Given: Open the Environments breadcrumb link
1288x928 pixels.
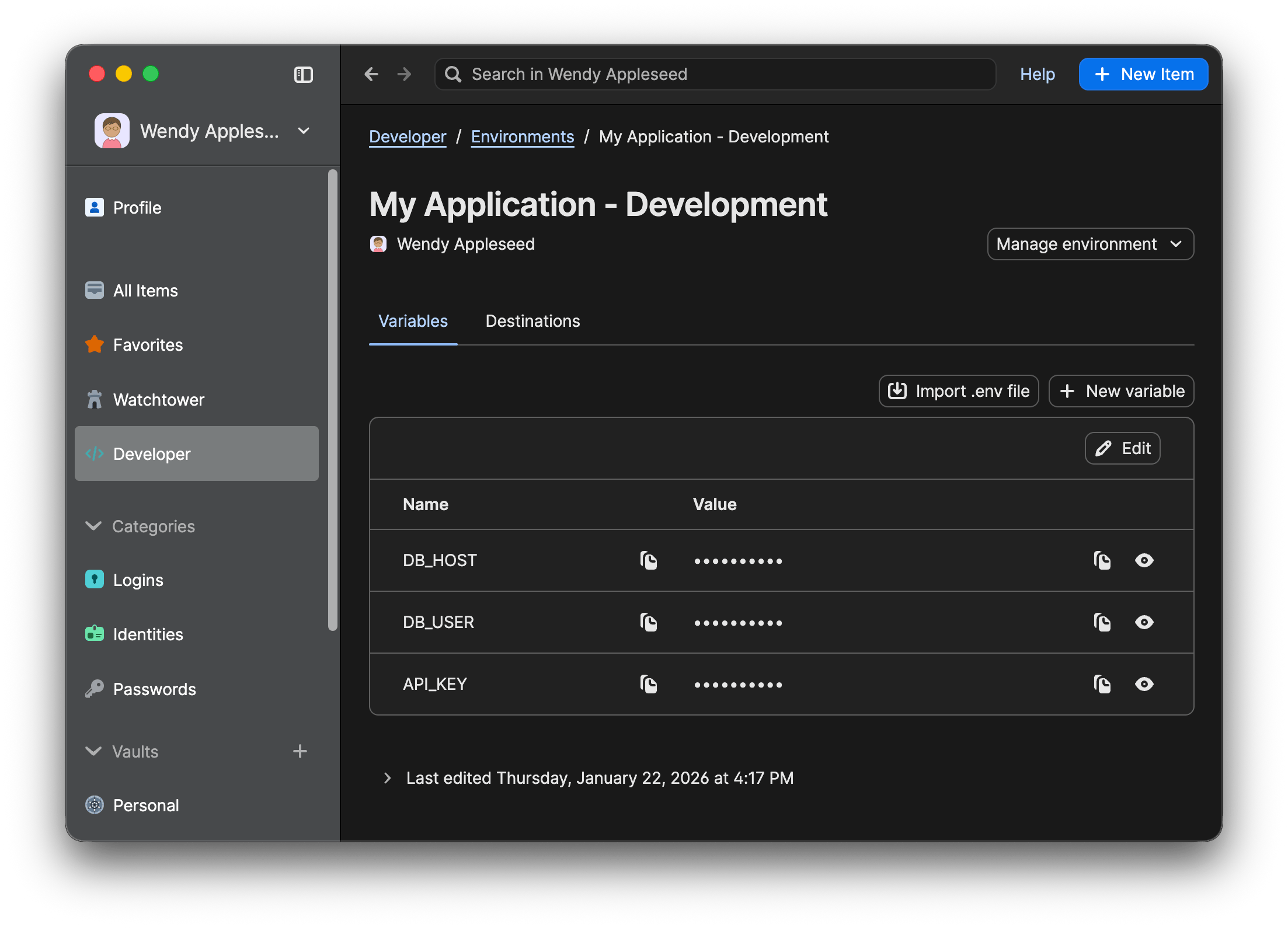Looking at the screenshot, I should [x=522, y=137].
